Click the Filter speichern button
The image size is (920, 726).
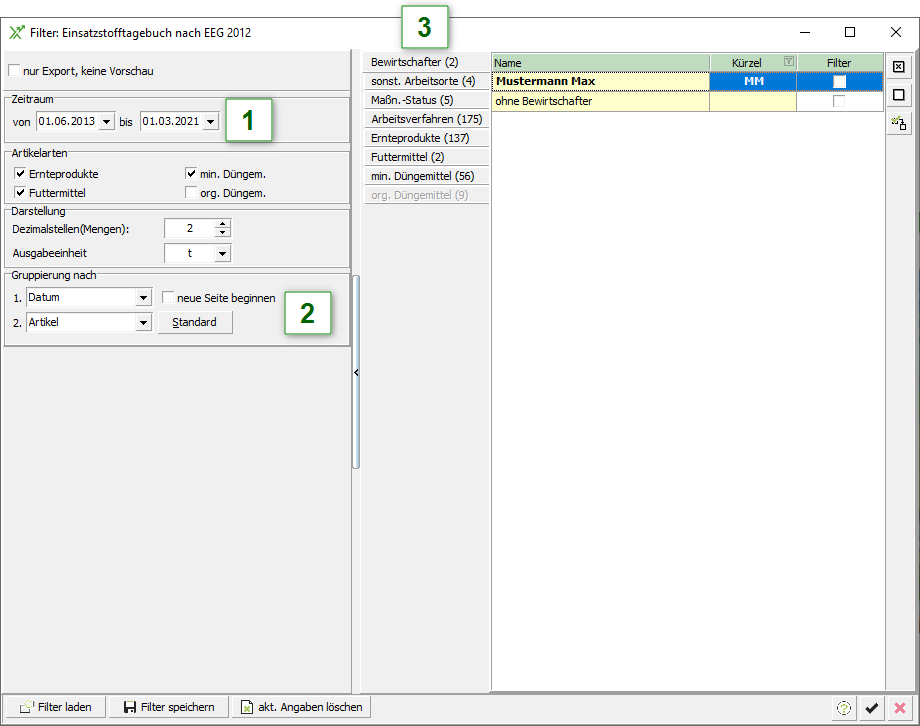click(169, 707)
